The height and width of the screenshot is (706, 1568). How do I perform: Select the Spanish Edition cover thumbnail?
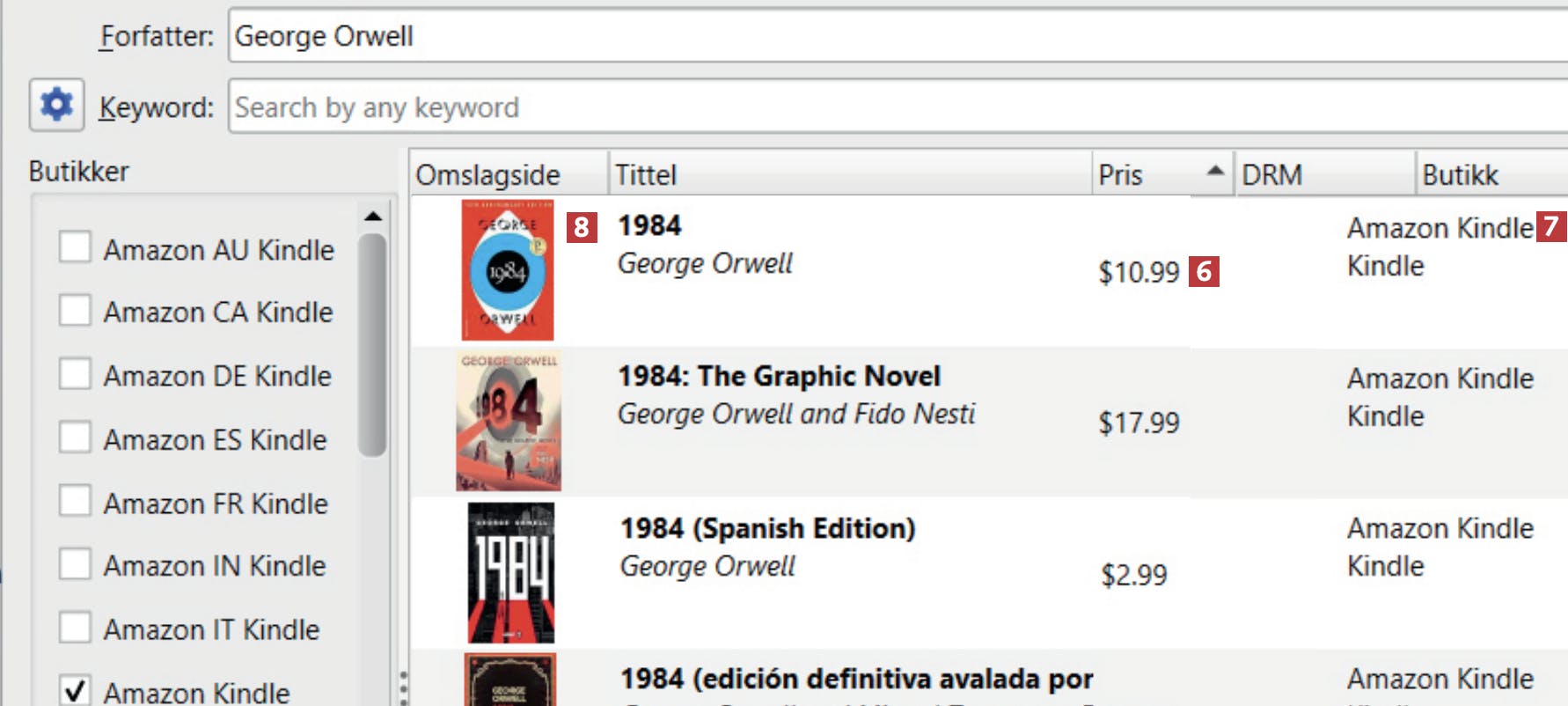511,572
